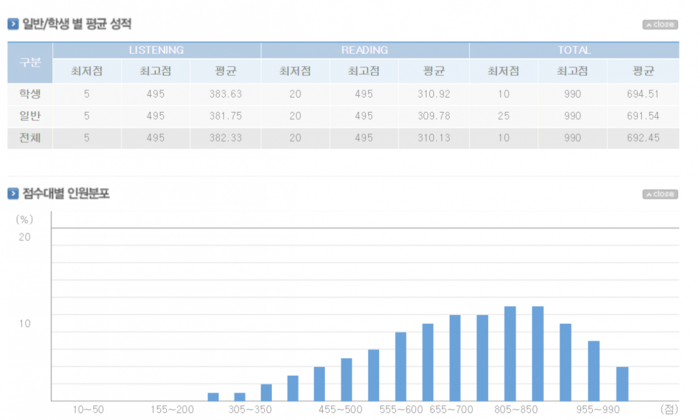Image resolution: width=700 pixels, height=420 pixels.
Task: Click the 학생 row label
Action: pyautogui.click(x=30, y=94)
